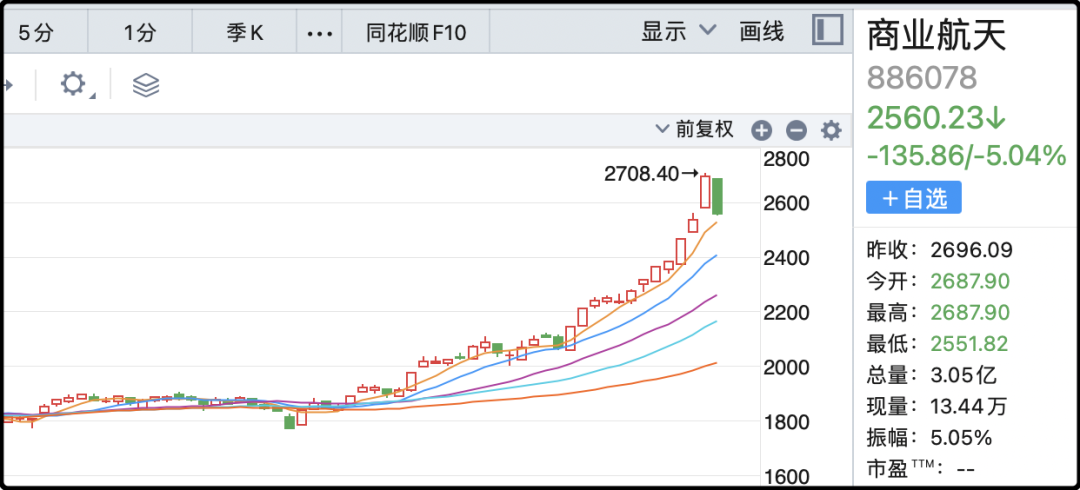Select the 2708.40 high price label
This screenshot has width=1080, height=490.
pyautogui.click(x=641, y=174)
